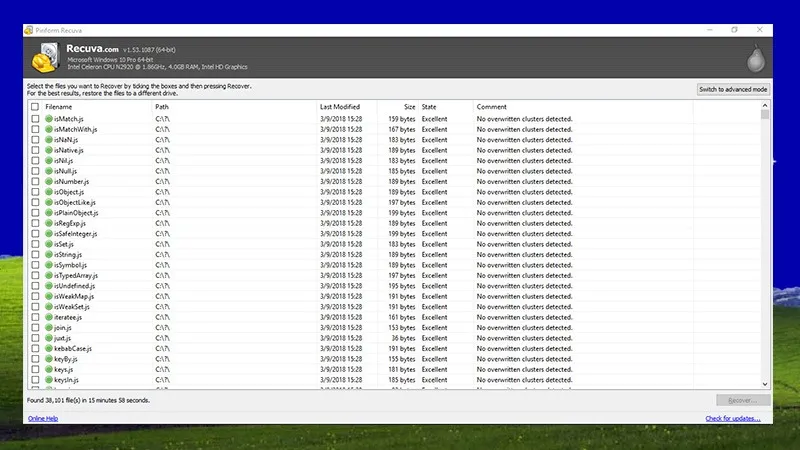
Task: Tick the checkbox for keysIn.js
Action: (x=35, y=380)
